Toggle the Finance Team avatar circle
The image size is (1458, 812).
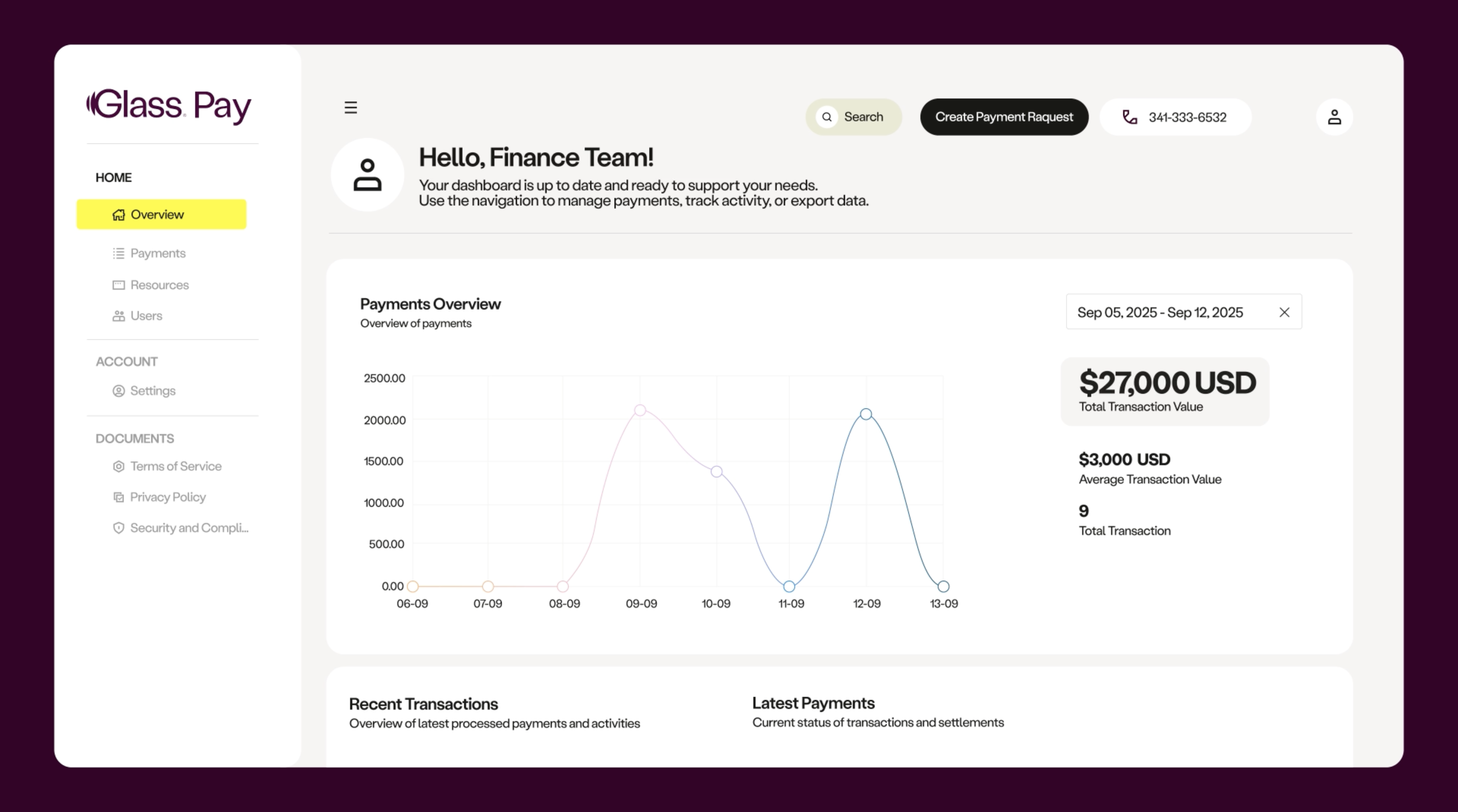(x=368, y=174)
